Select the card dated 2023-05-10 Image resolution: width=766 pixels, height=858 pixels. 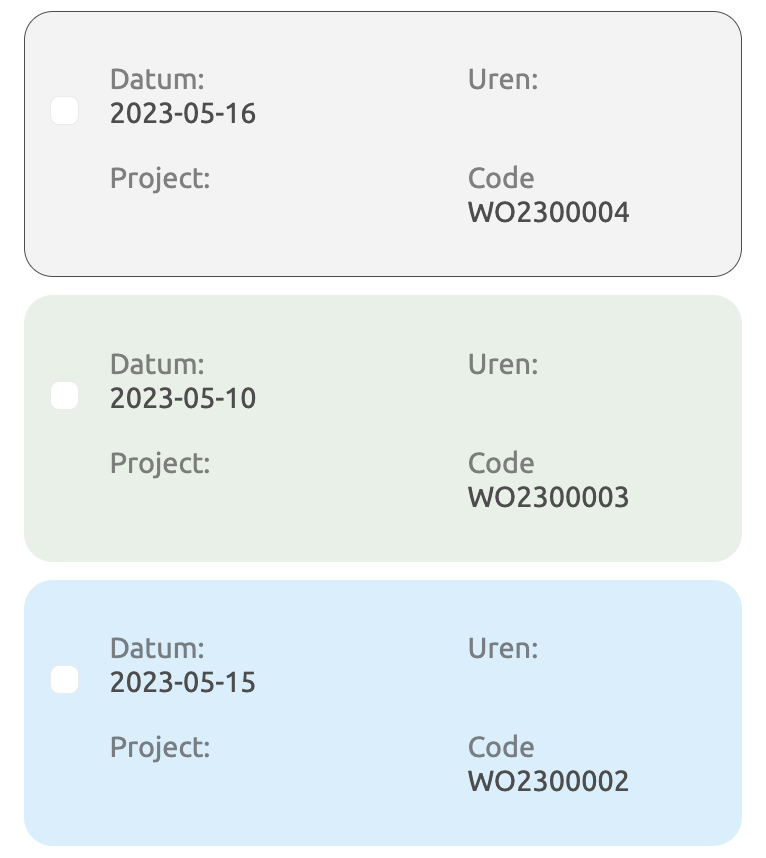coord(383,425)
